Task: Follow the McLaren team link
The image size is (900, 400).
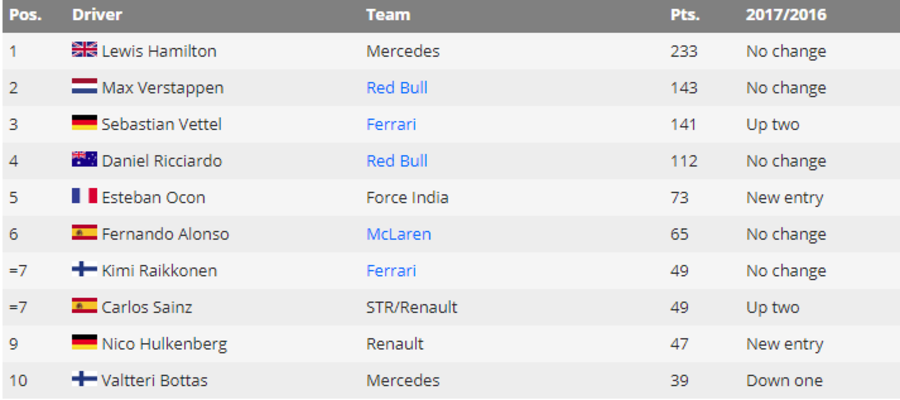Action: tap(399, 234)
